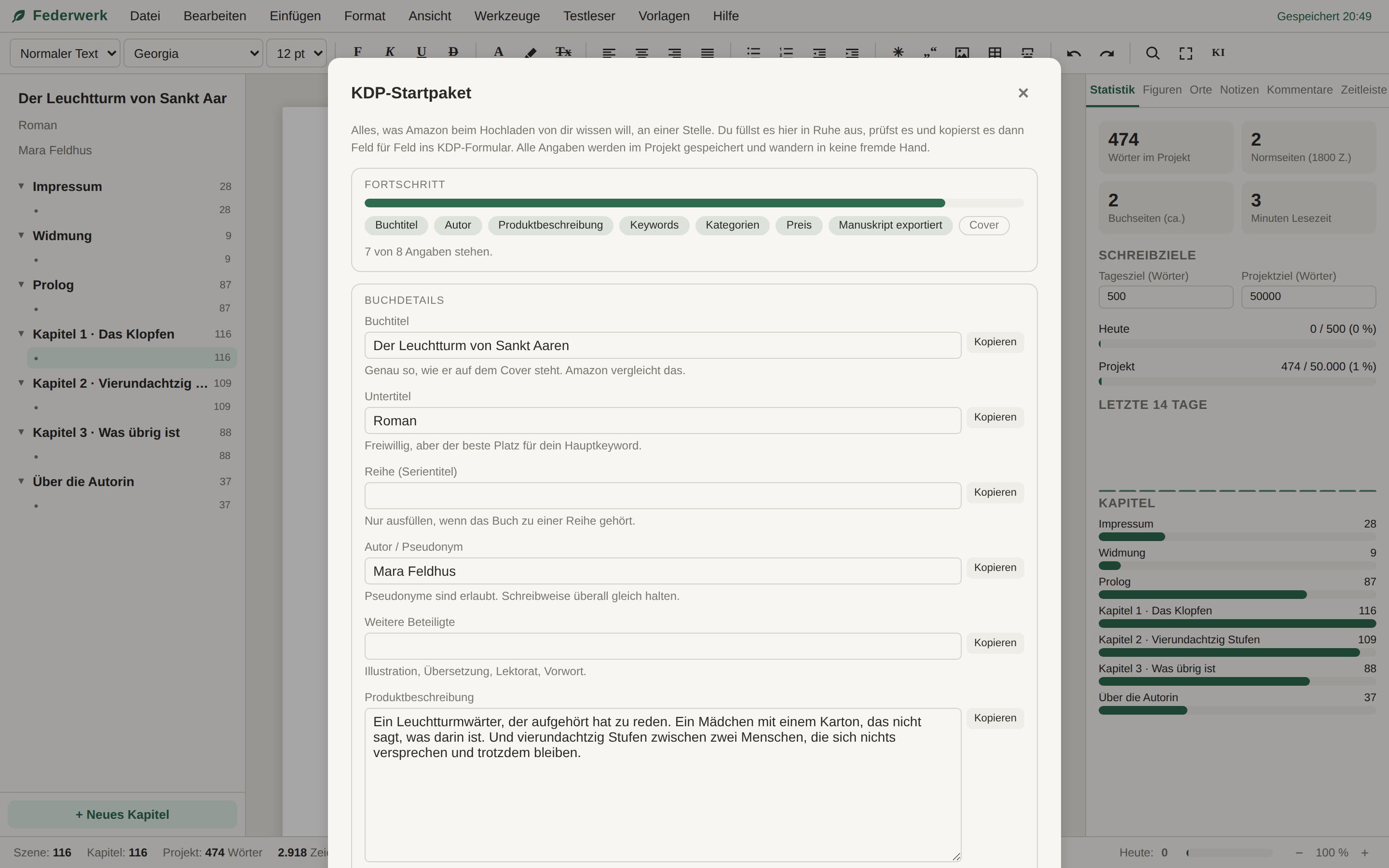Insert a bulleted list
The image size is (1389, 868).
point(754,53)
